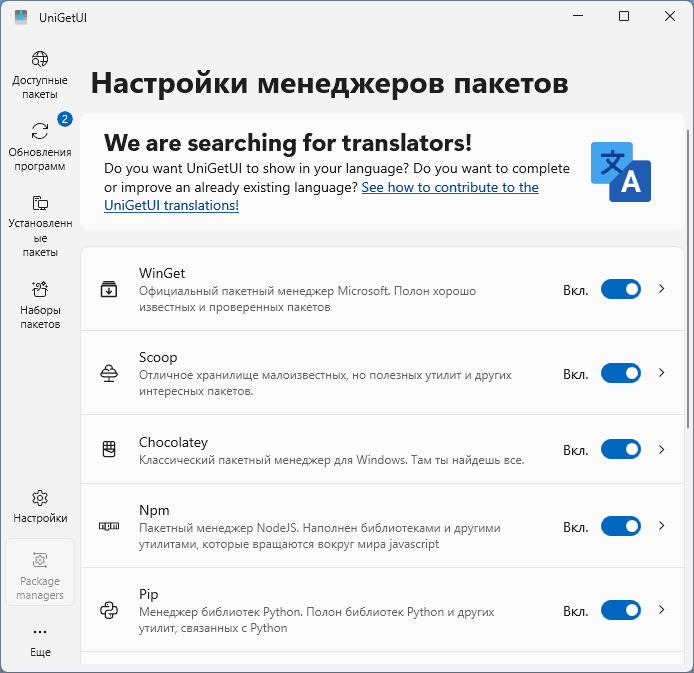This screenshot has width=694, height=673.
Task: Open the Доступные пакеты globe icon
Action: point(40,59)
